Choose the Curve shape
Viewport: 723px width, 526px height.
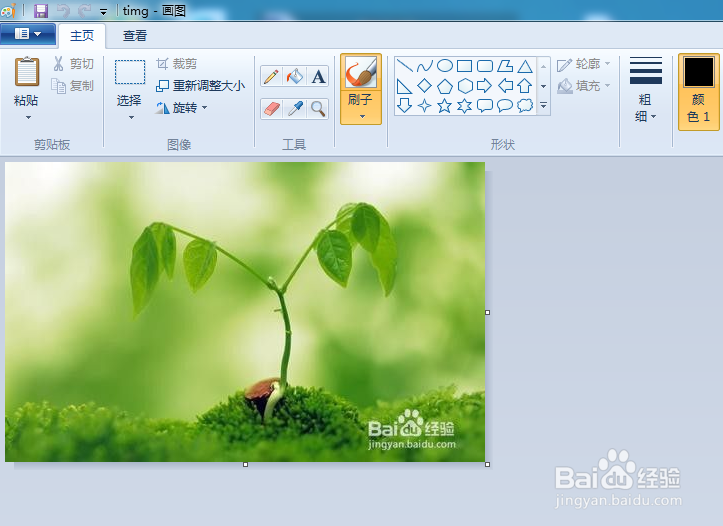[424, 66]
